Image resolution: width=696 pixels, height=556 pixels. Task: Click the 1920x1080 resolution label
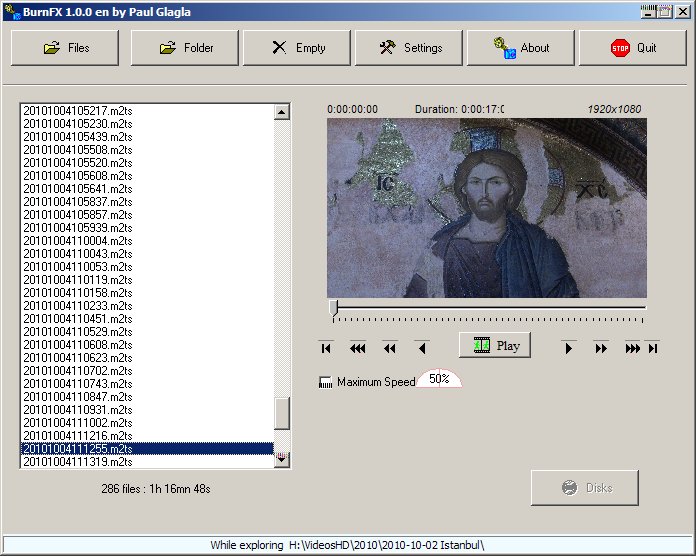point(614,109)
